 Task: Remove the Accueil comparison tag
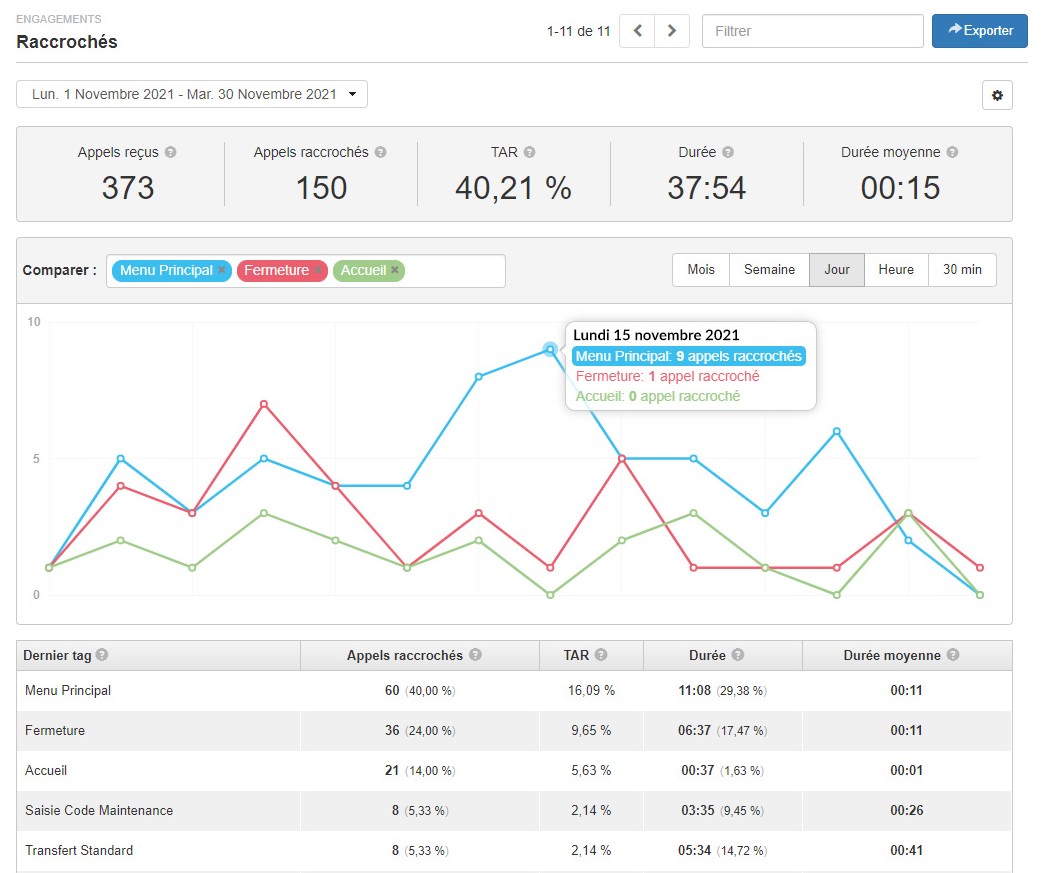(x=395, y=270)
